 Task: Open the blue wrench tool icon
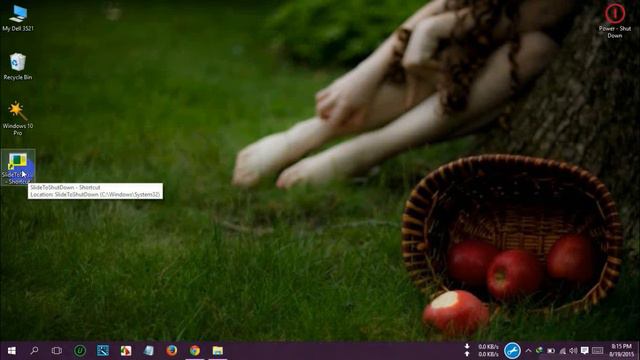(512, 351)
